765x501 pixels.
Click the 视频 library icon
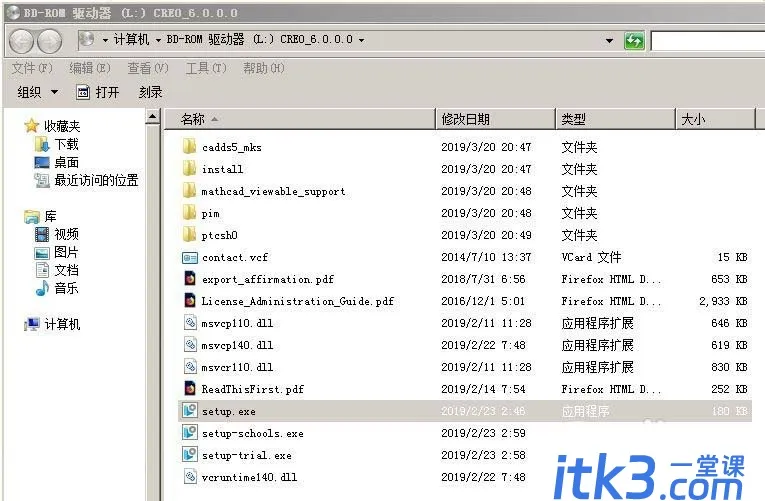click(42, 234)
